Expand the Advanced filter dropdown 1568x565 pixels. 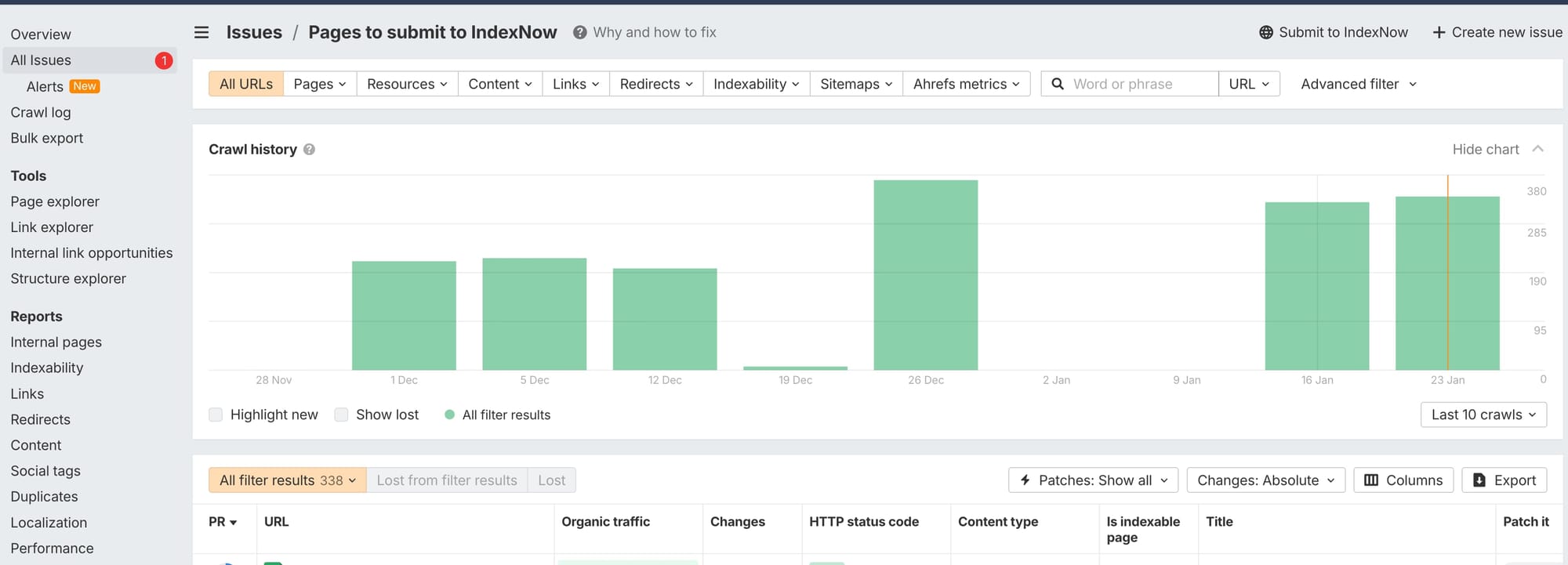click(1358, 84)
